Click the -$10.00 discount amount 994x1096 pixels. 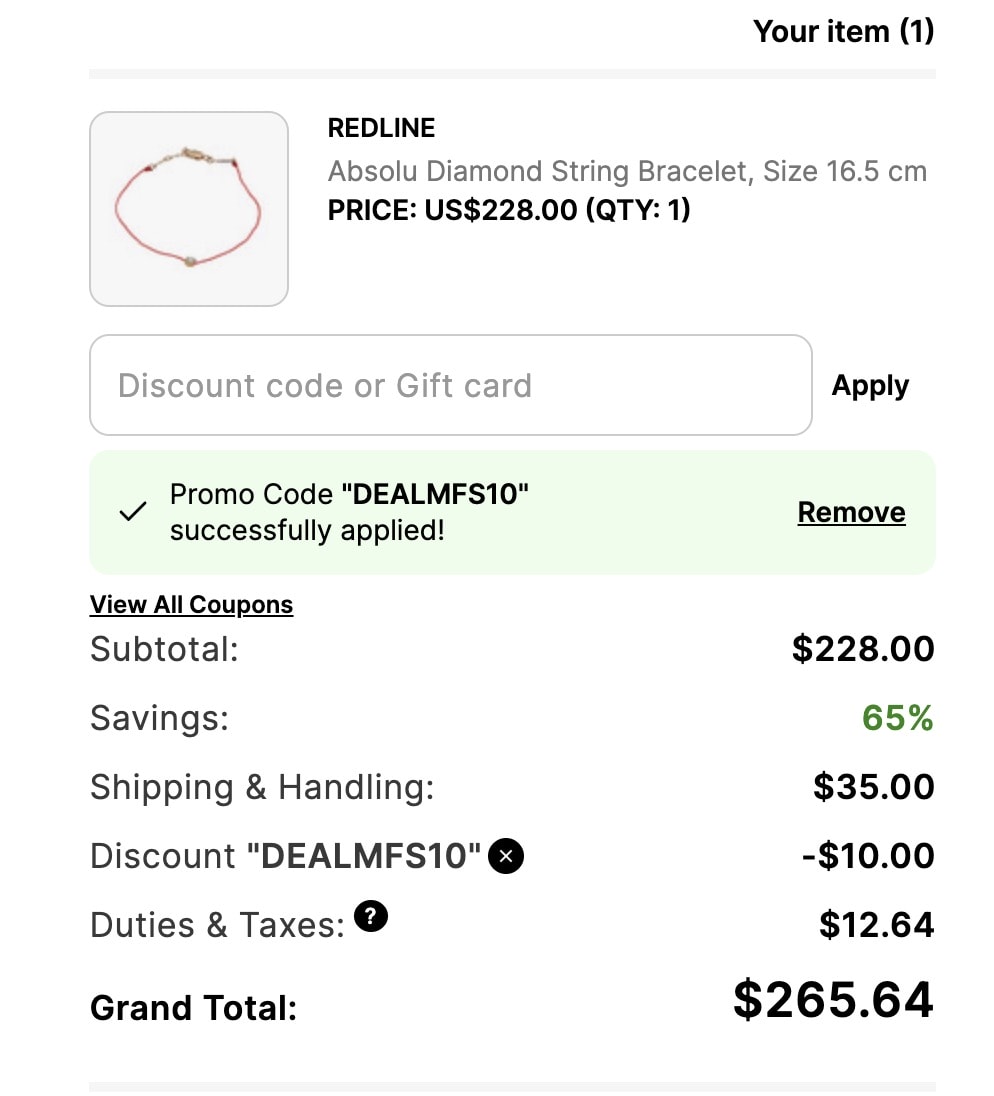pyautogui.click(x=868, y=856)
